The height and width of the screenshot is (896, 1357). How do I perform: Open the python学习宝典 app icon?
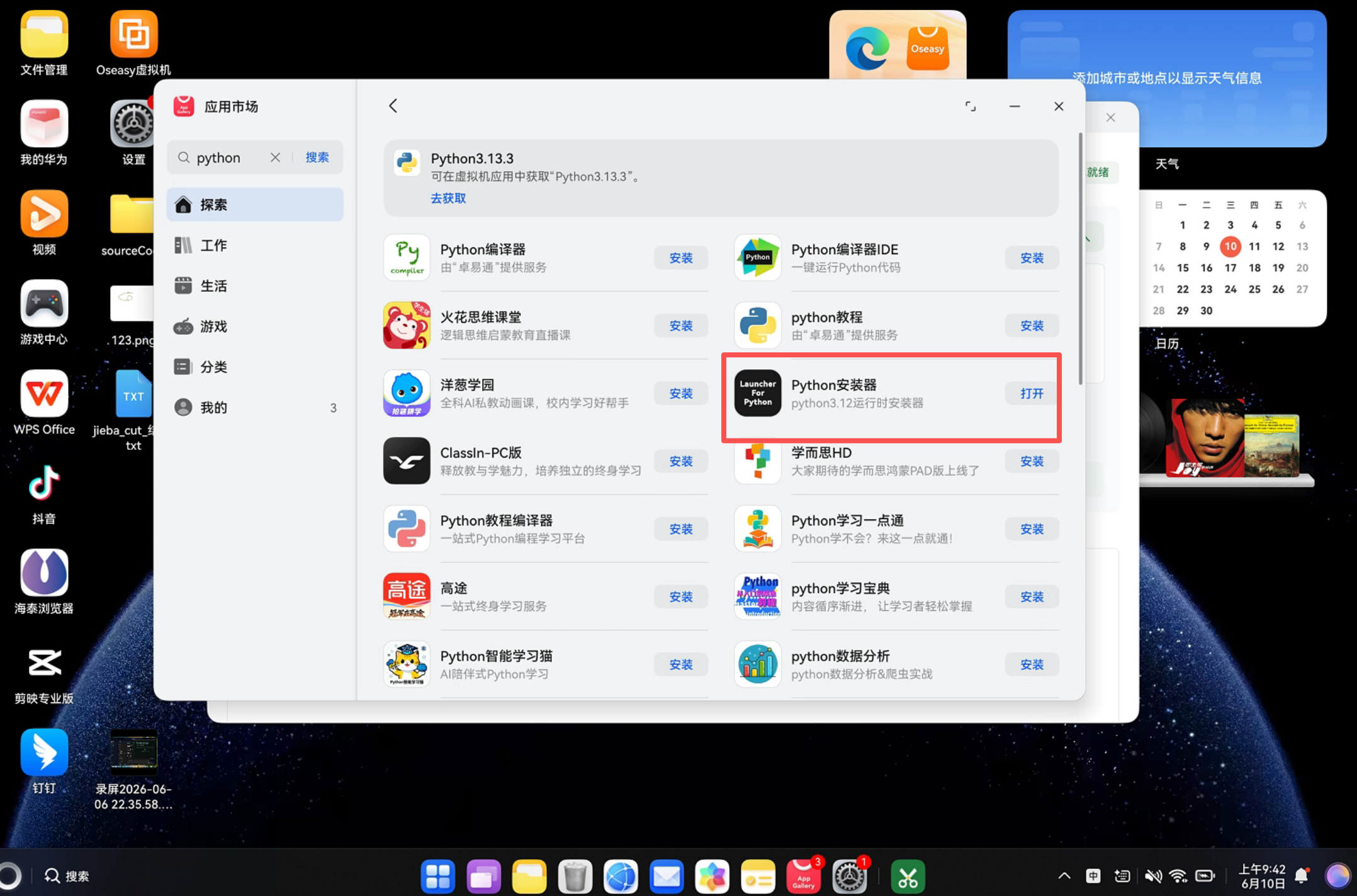[758, 596]
